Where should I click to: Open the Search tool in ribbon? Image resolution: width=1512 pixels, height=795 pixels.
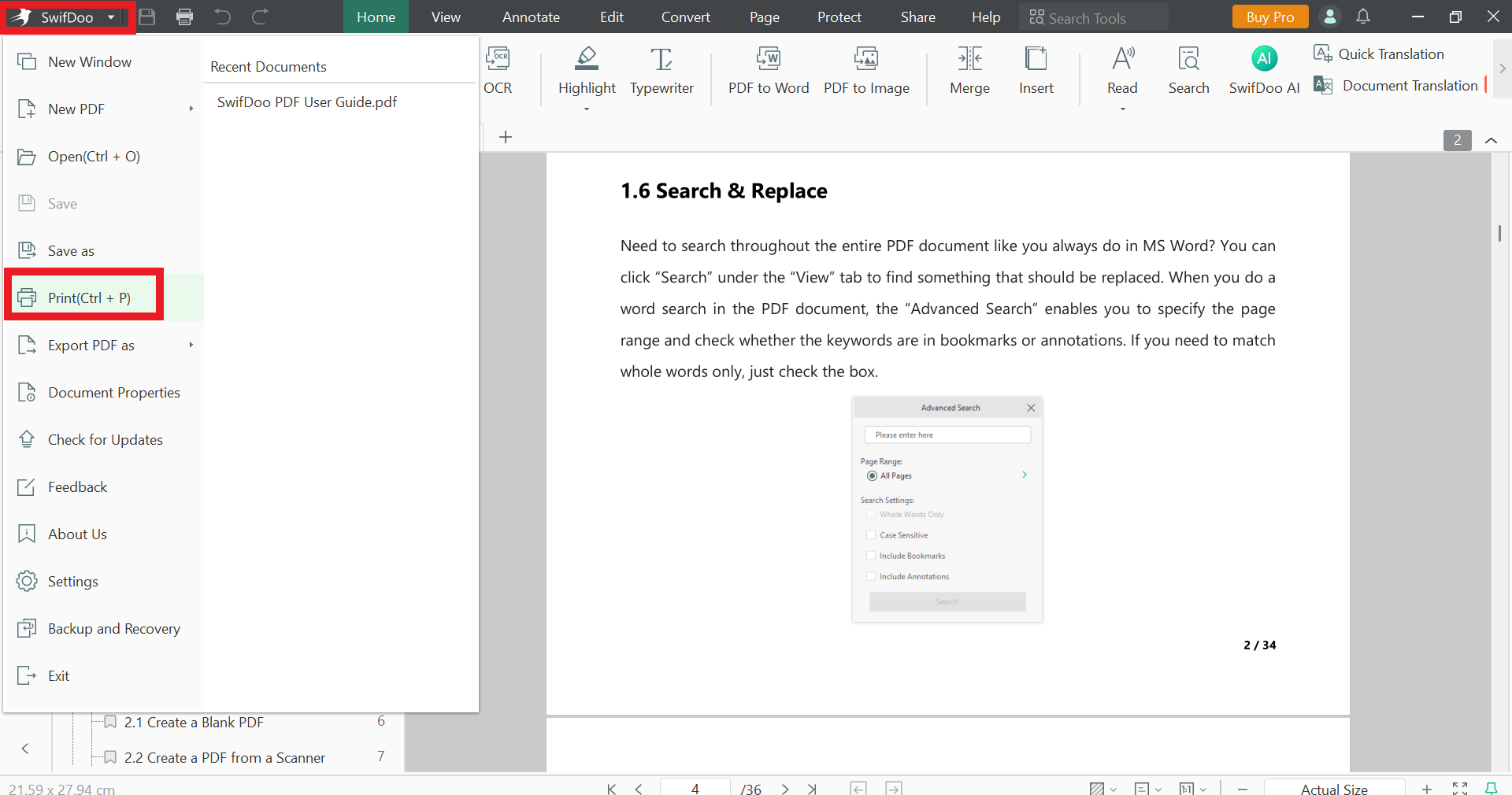pyautogui.click(x=1188, y=71)
